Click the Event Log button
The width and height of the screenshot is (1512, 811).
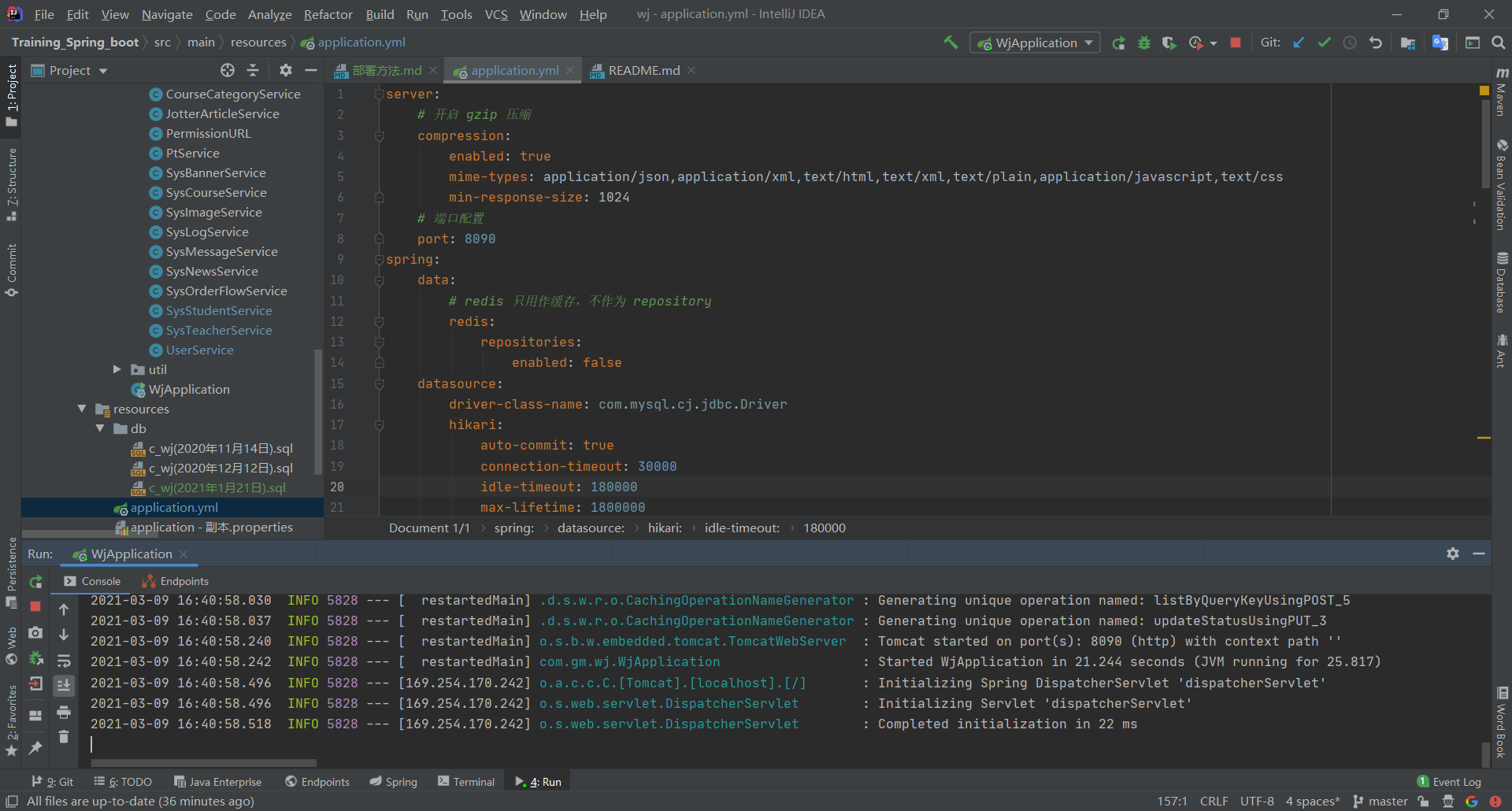point(1449,782)
